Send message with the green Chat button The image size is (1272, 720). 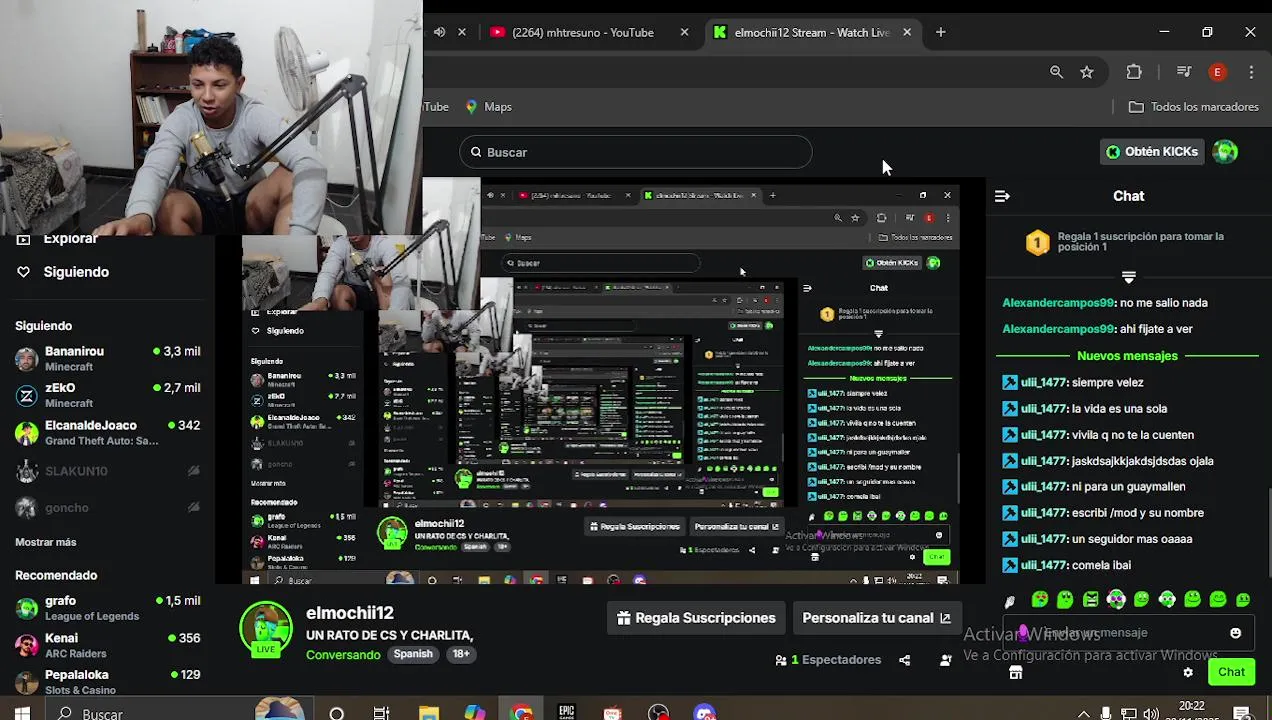point(1231,672)
